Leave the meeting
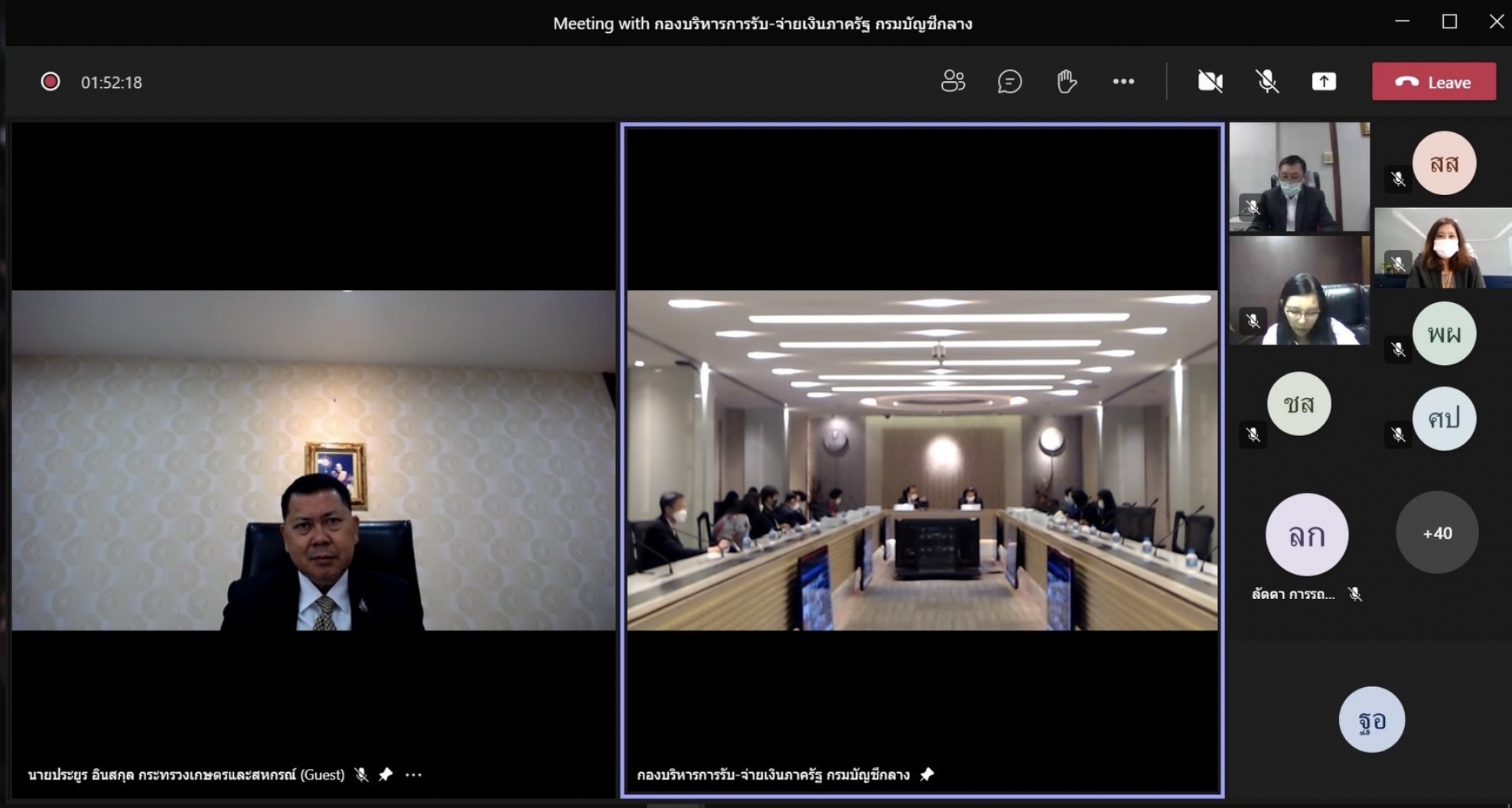Image resolution: width=1512 pixels, height=808 pixels. (x=1434, y=82)
